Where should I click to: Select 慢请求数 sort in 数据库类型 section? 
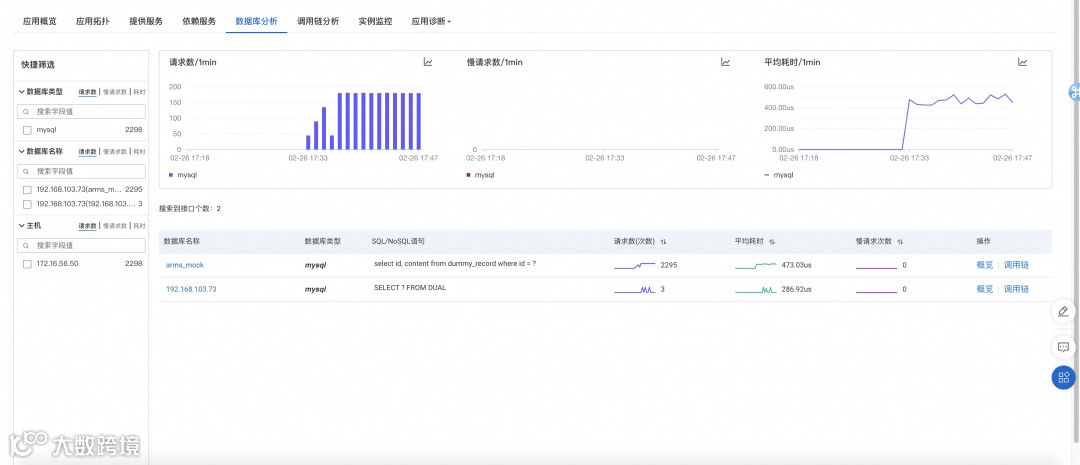tap(115, 92)
